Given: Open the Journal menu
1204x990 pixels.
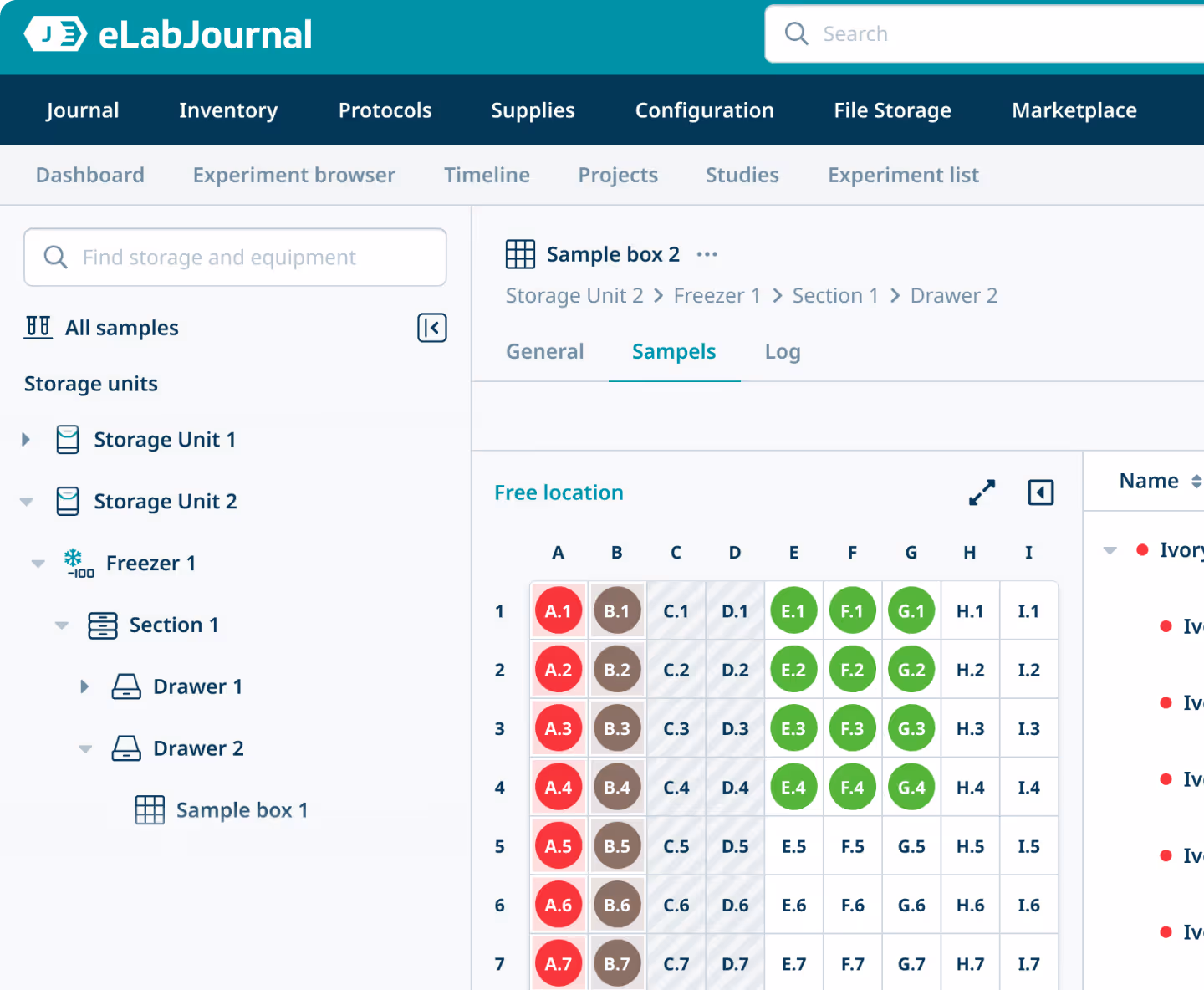Looking at the screenshot, I should tap(83, 110).
